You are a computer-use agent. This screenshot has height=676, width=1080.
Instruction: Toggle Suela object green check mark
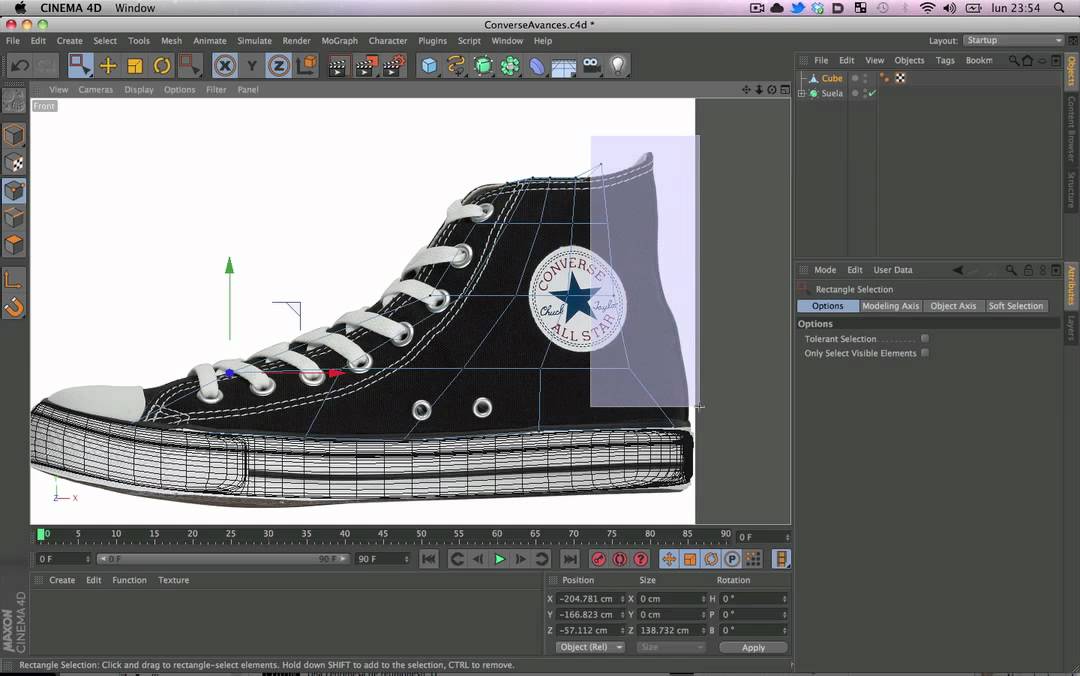point(873,93)
